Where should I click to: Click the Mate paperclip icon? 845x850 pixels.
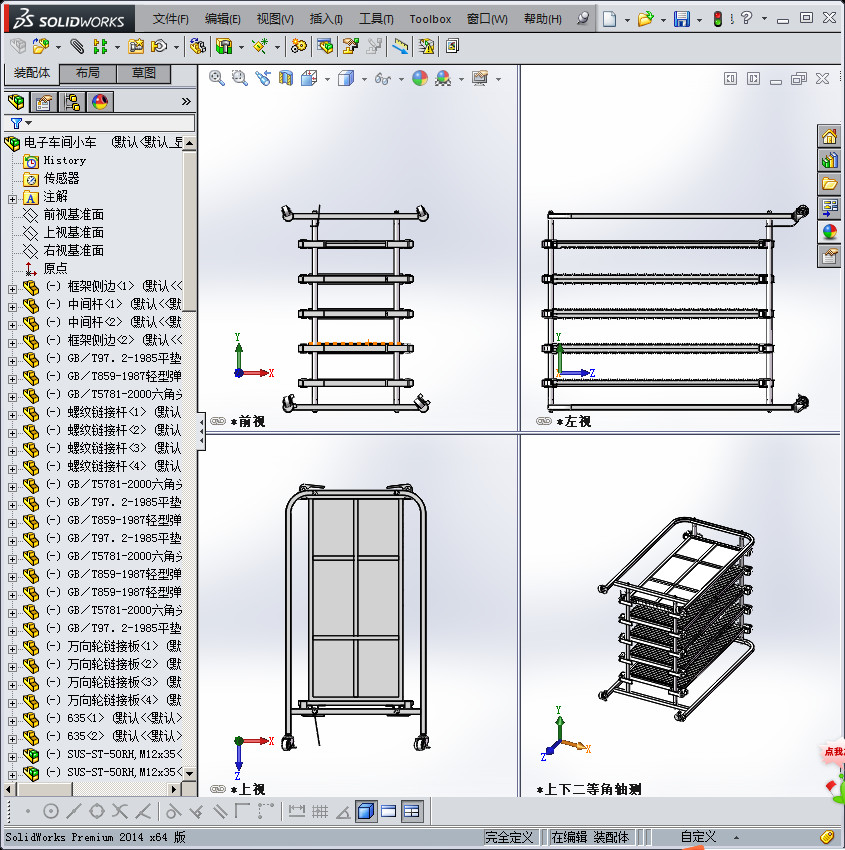(x=77, y=47)
